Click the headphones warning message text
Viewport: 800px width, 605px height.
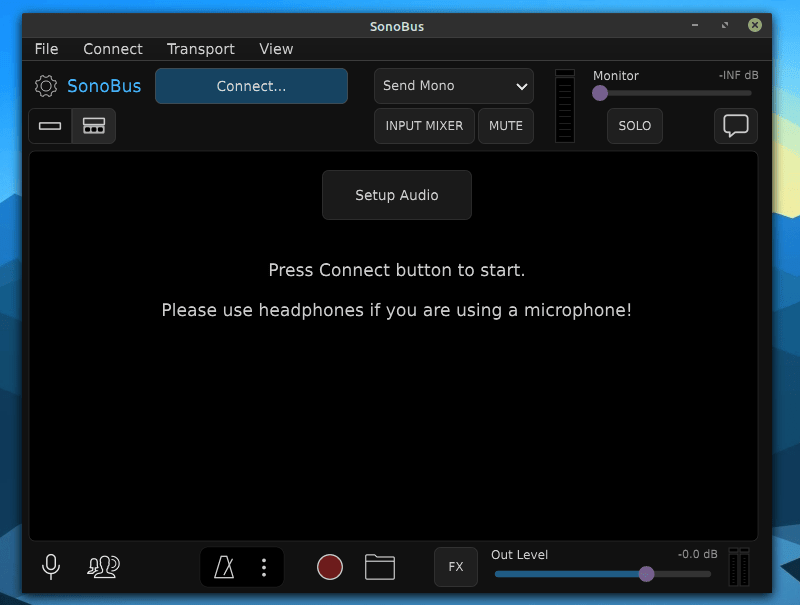tap(397, 310)
